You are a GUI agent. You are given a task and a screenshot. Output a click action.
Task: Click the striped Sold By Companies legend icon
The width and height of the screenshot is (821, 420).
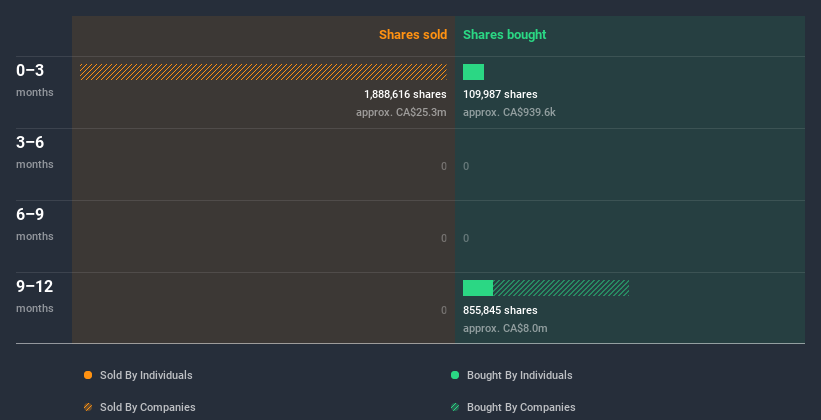coord(88,407)
